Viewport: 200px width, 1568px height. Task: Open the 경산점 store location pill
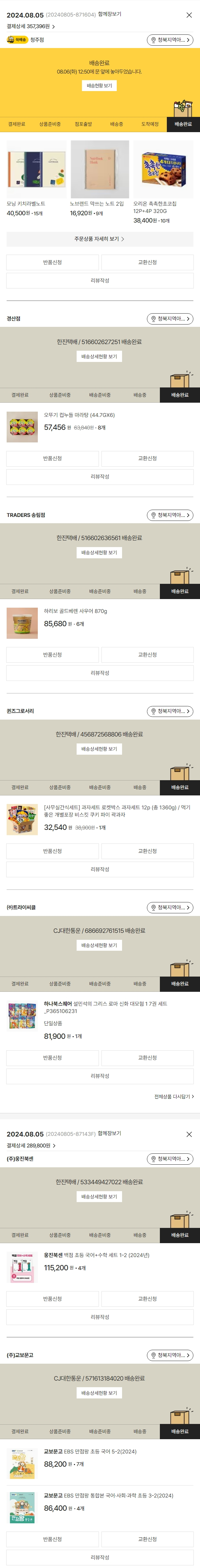(x=170, y=318)
